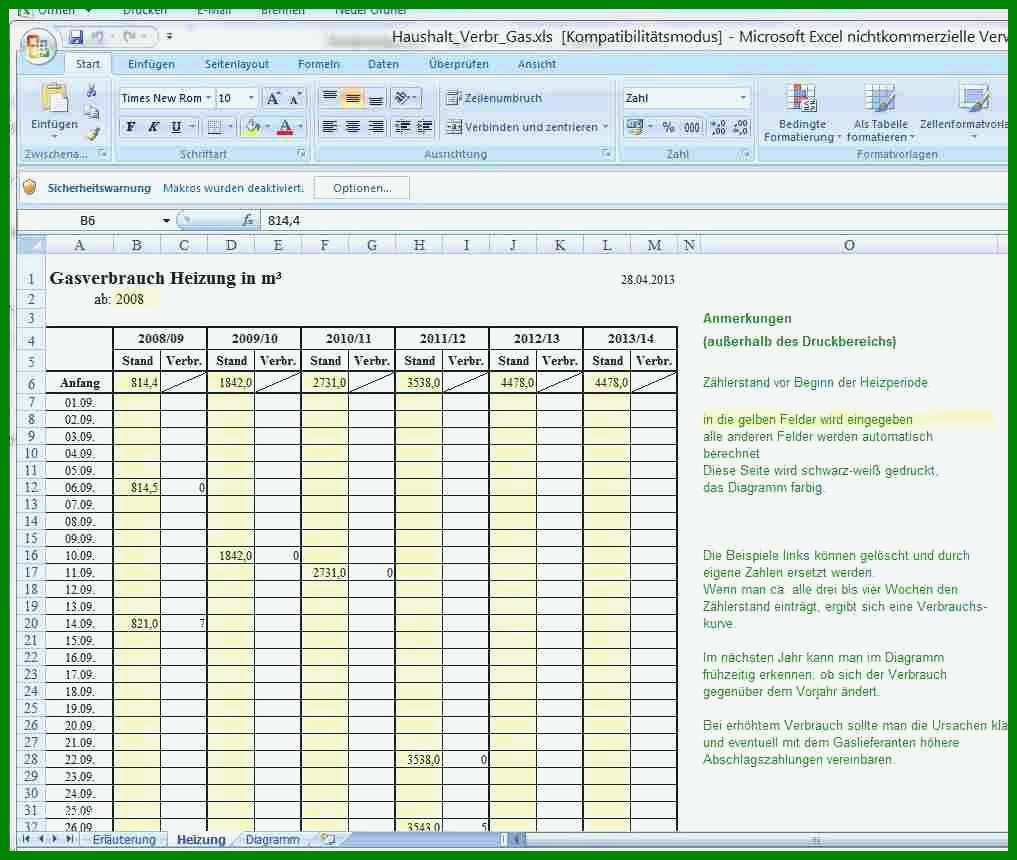The width and height of the screenshot is (1017, 860).
Task: Toggle top vertical alignment
Action: pos(329,98)
